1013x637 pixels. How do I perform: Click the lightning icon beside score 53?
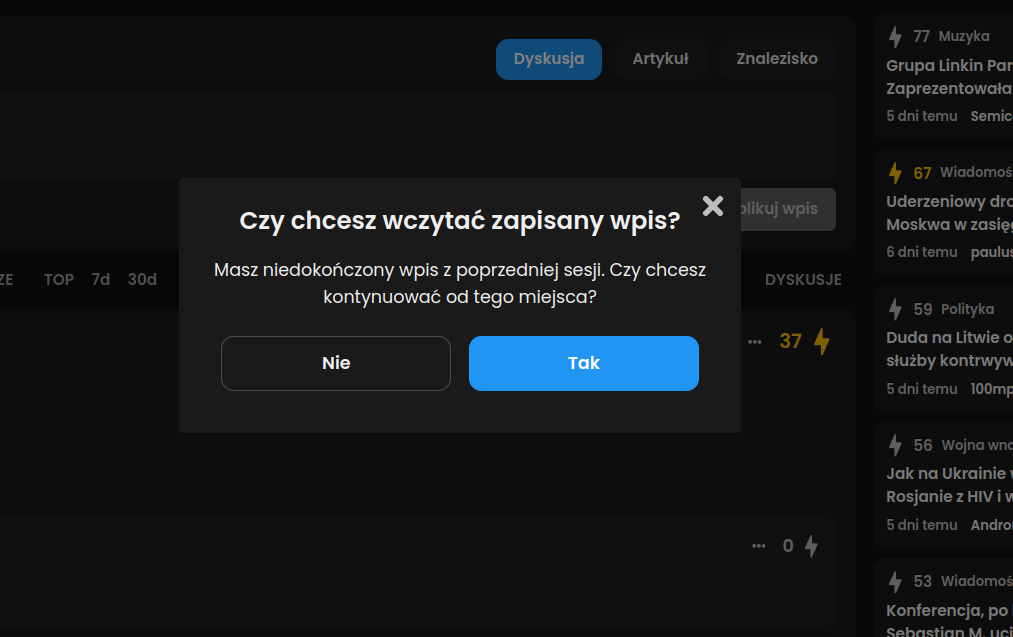pyautogui.click(x=895, y=581)
